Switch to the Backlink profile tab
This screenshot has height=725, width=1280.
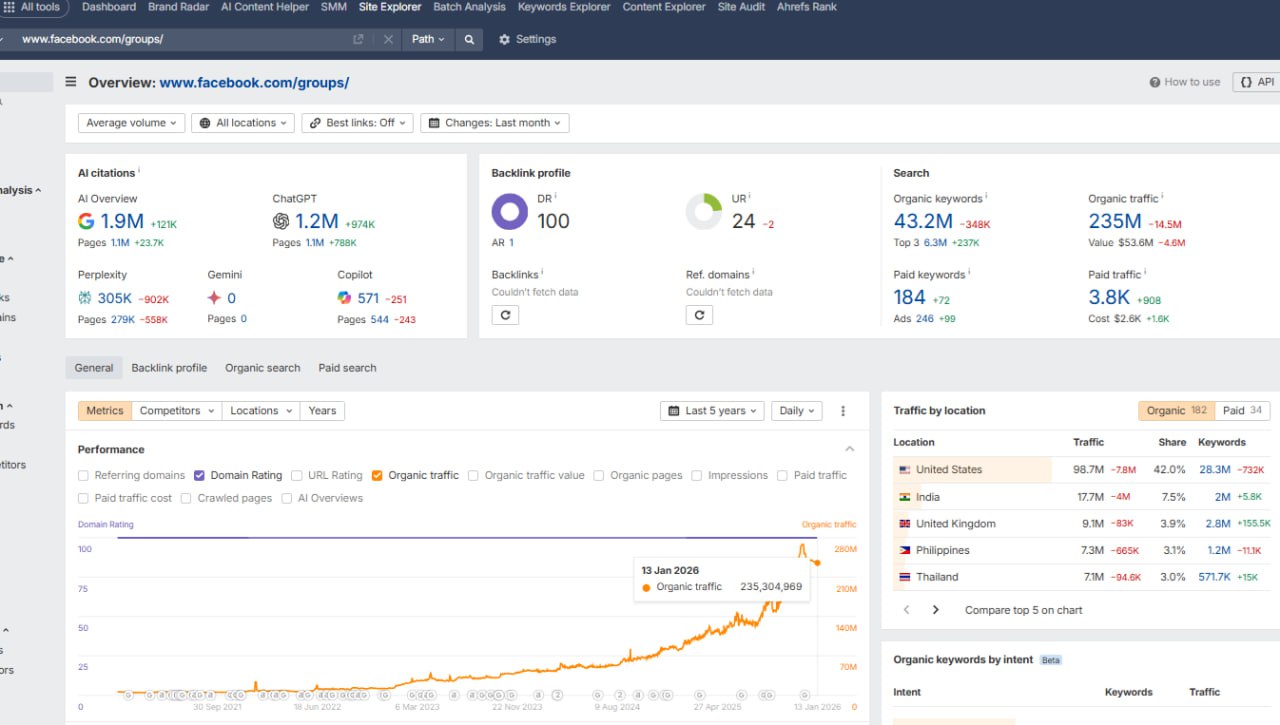point(169,368)
